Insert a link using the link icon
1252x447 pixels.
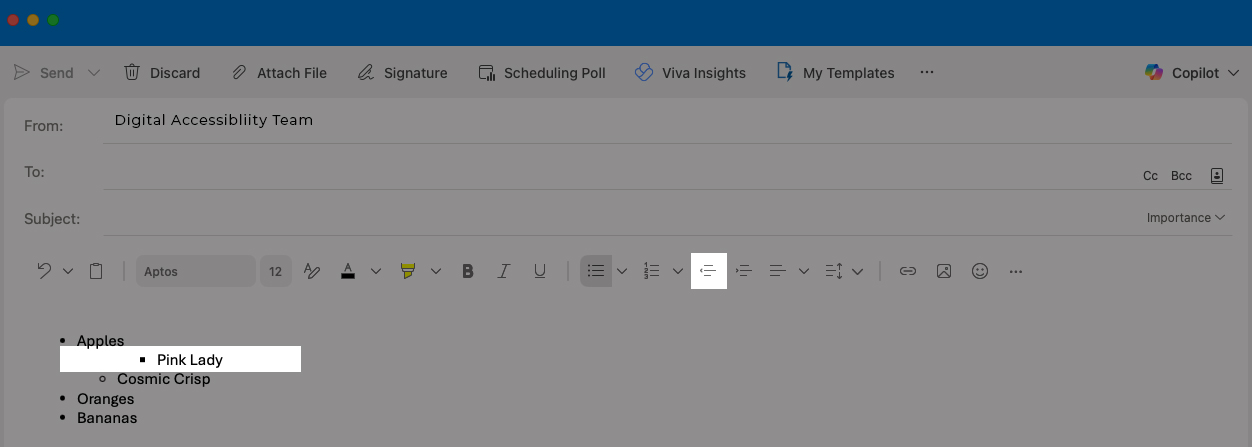click(x=908, y=271)
